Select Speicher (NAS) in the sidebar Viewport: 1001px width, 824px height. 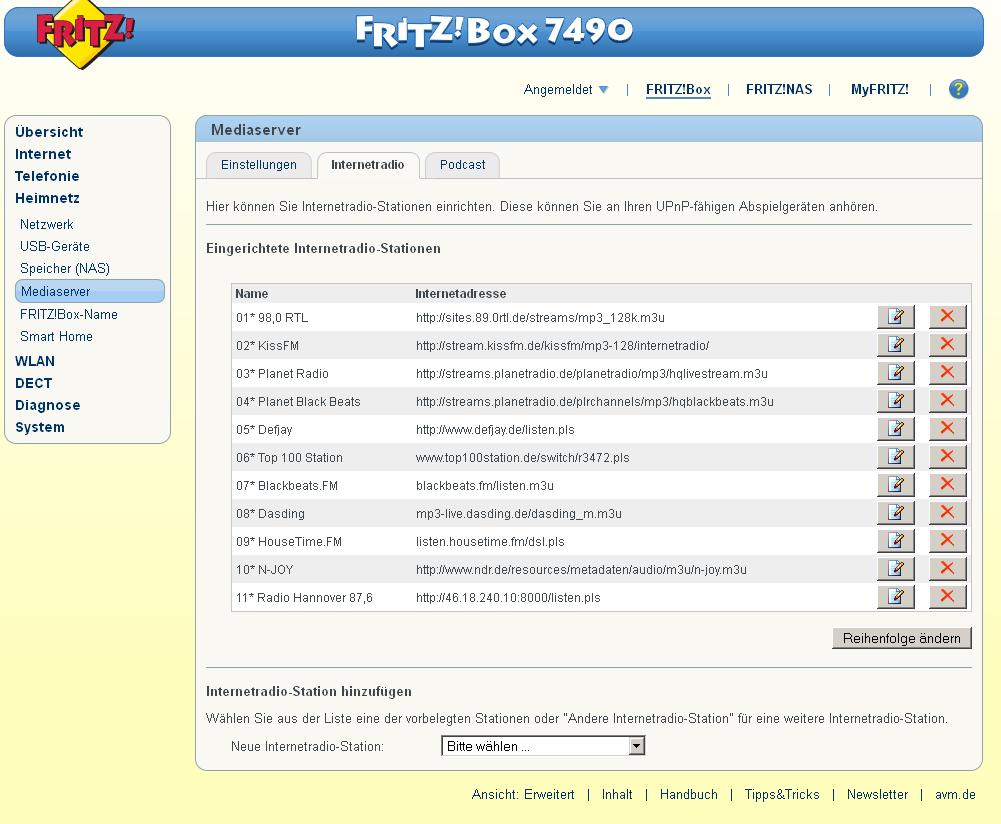point(65,269)
